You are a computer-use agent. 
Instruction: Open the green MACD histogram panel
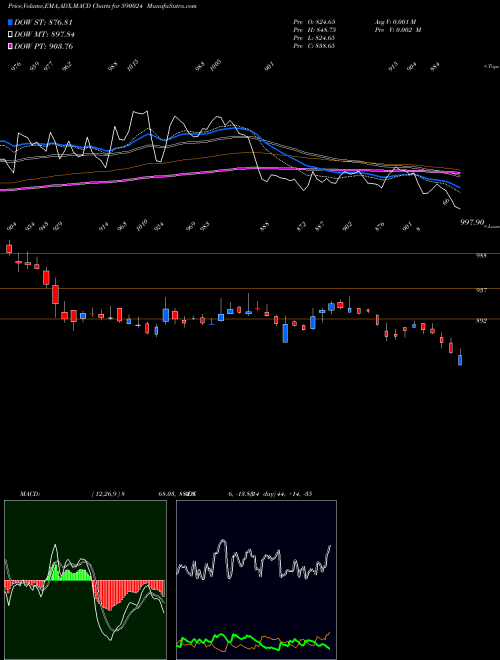[x=85, y=580]
